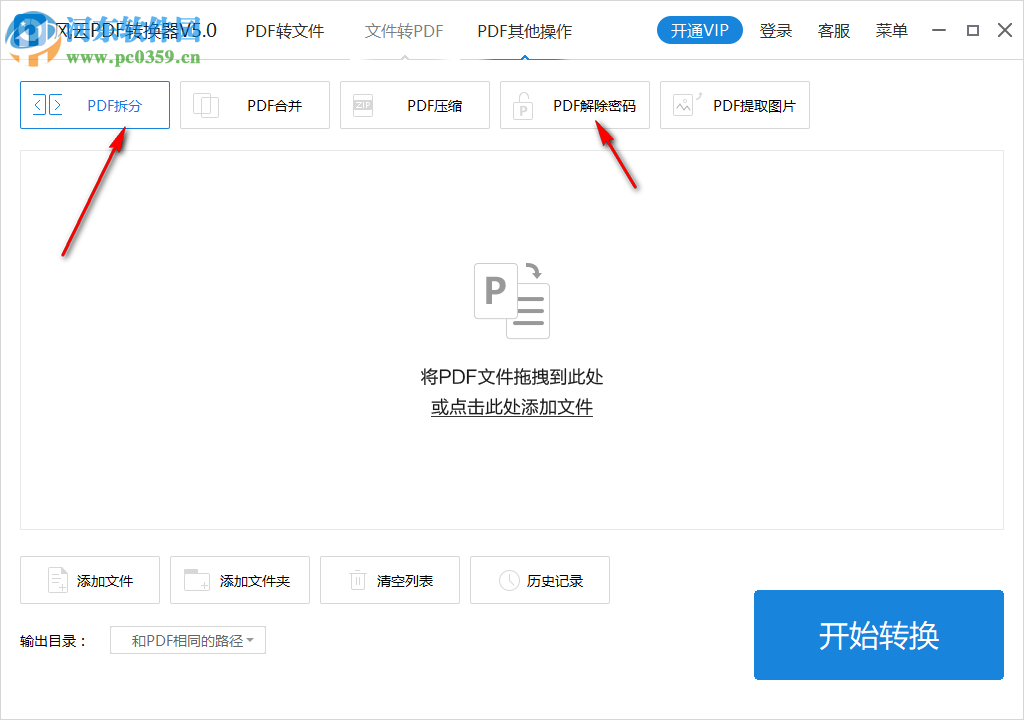Switch to the 文件转PDF tab

[x=403, y=31]
